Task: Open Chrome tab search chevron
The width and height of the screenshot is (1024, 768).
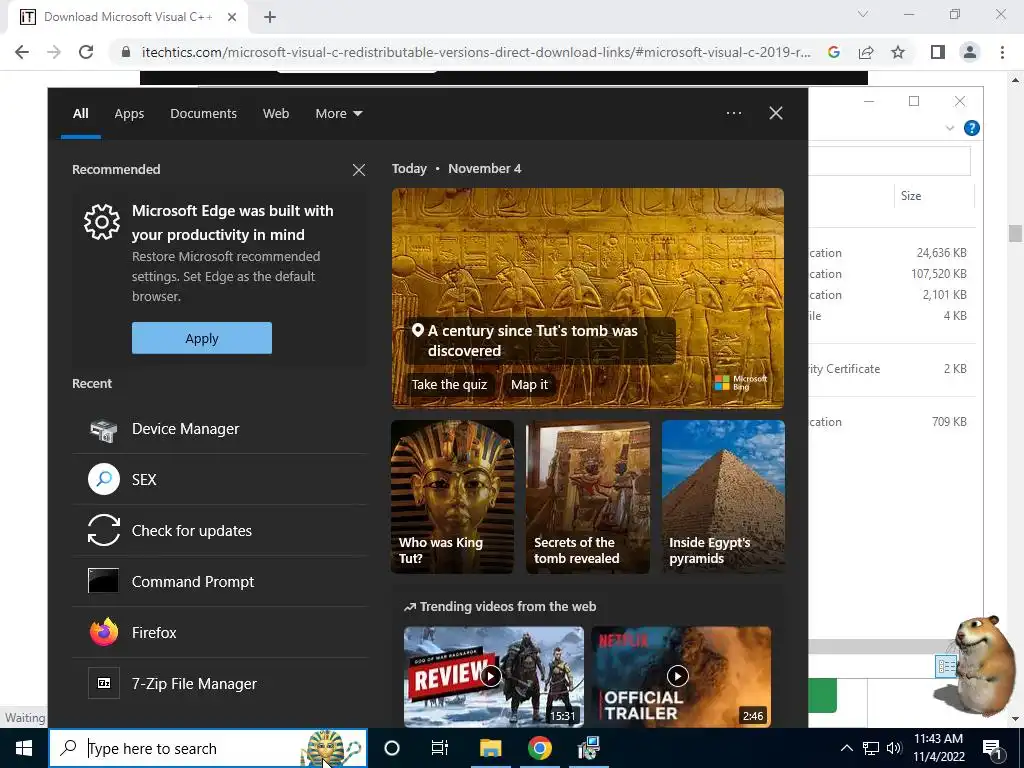Action: click(863, 14)
